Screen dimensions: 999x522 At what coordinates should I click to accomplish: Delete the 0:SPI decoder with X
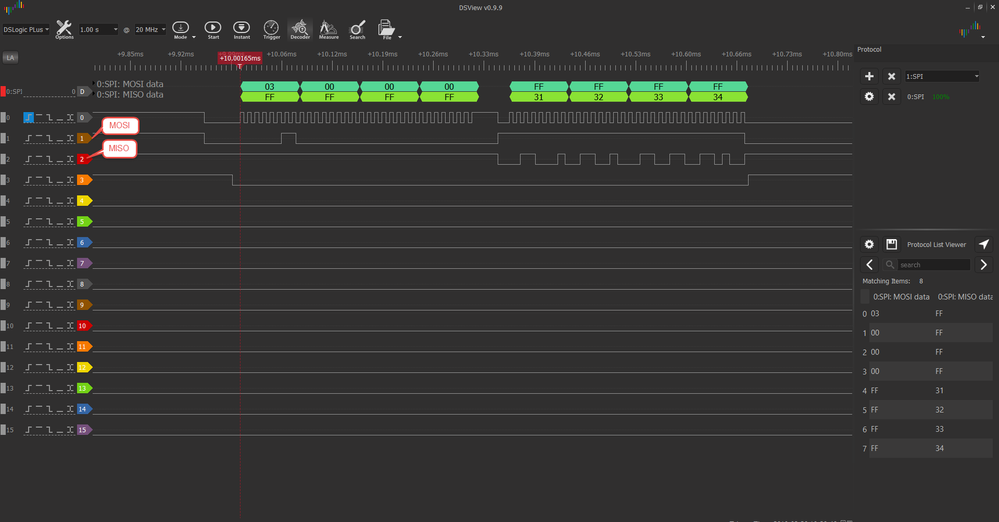click(891, 97)
